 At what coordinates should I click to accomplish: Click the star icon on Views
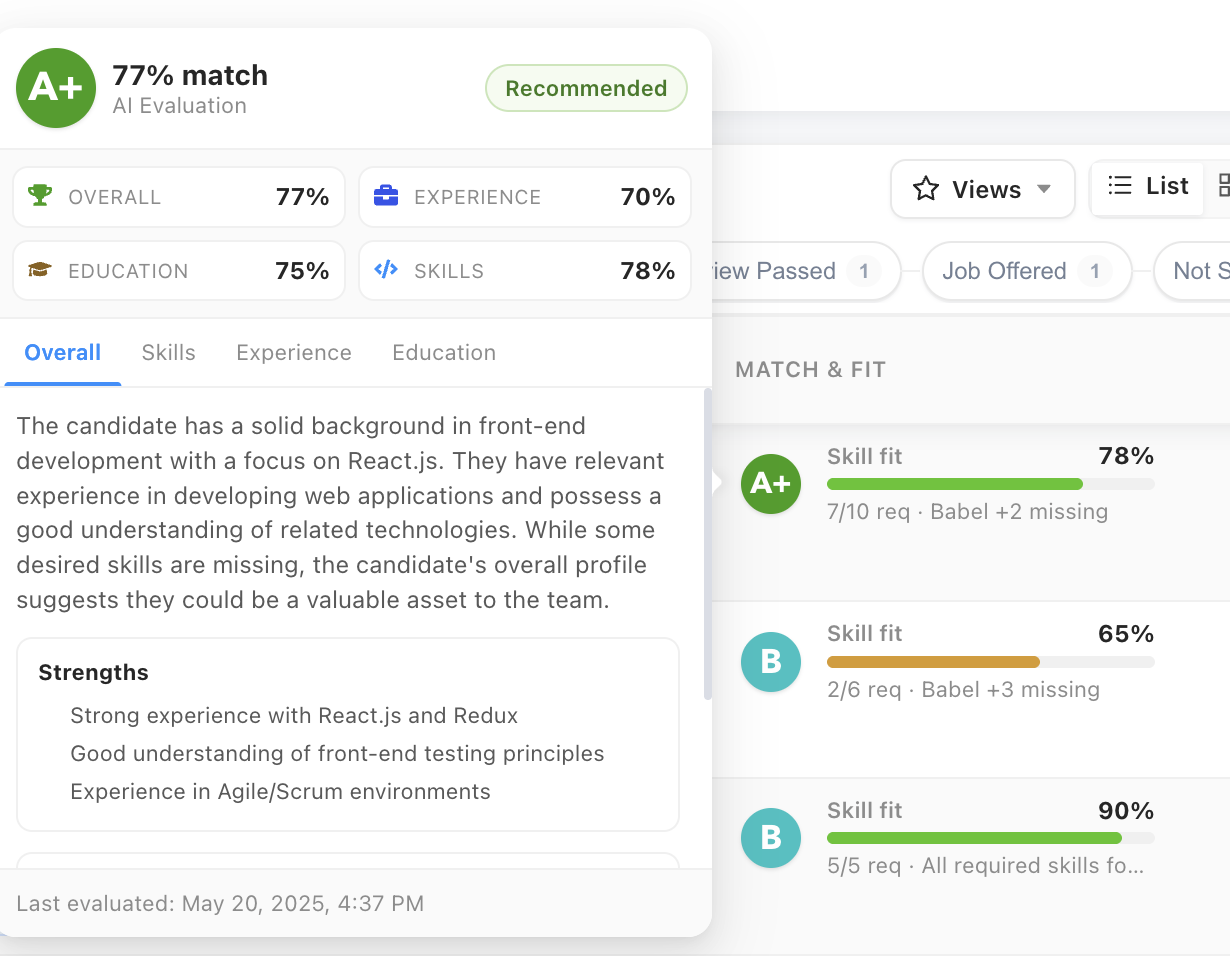click(926, 189)
